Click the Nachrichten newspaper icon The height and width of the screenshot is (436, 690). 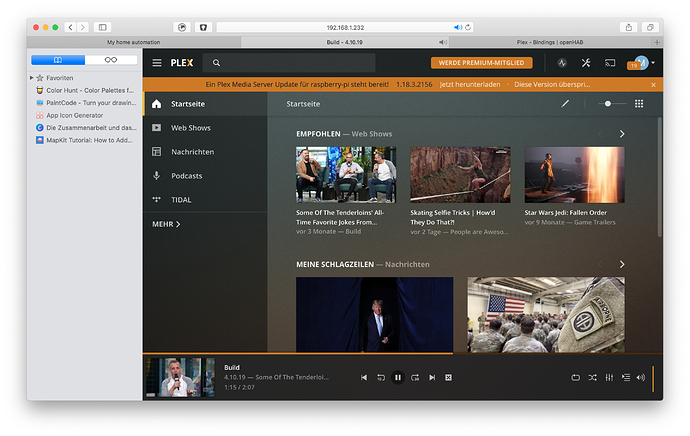(157, 152)
